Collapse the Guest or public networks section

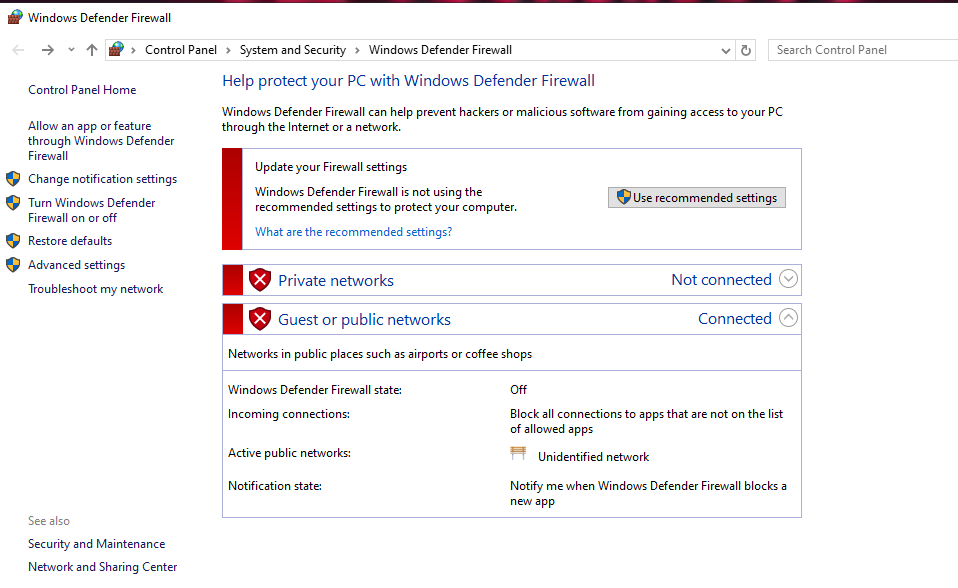pos(788,318)
